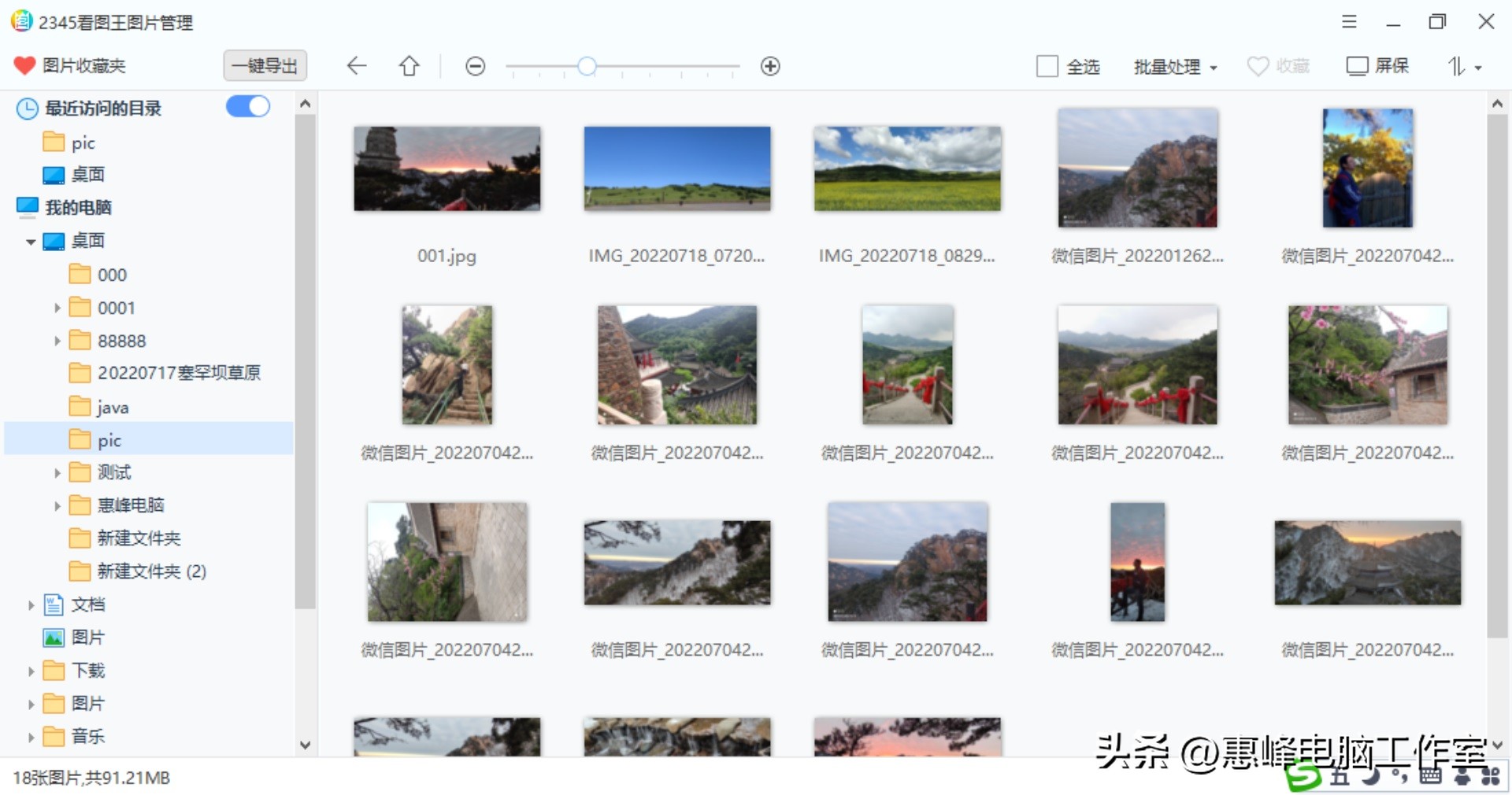
Task: Click the 一键导出 export button
Action: click(265, 65)
